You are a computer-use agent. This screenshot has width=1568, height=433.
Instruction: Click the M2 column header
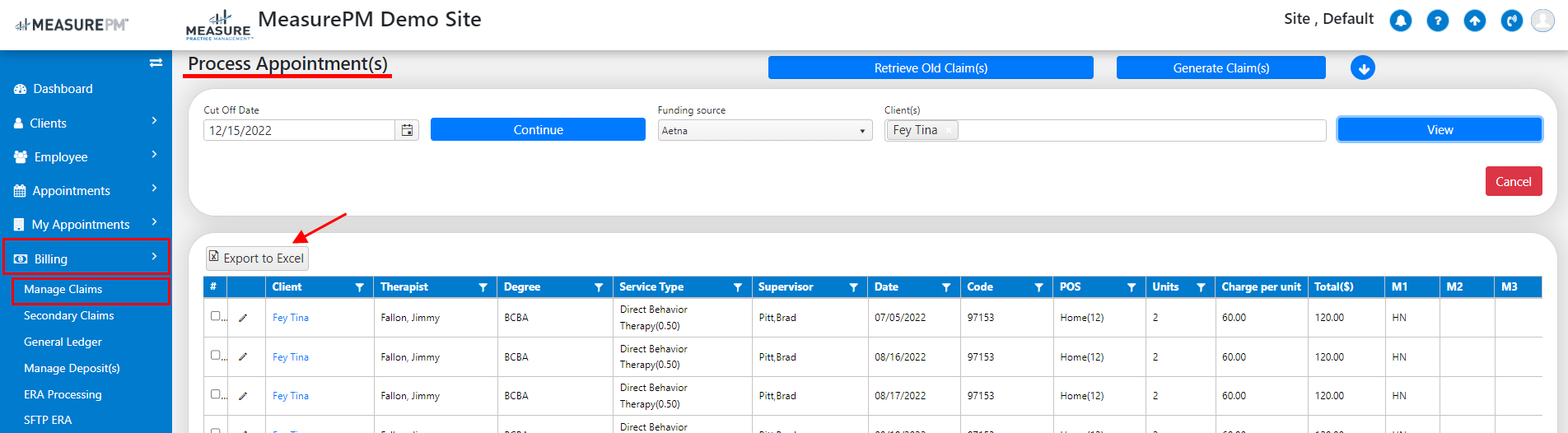[x=1468, y=287]
